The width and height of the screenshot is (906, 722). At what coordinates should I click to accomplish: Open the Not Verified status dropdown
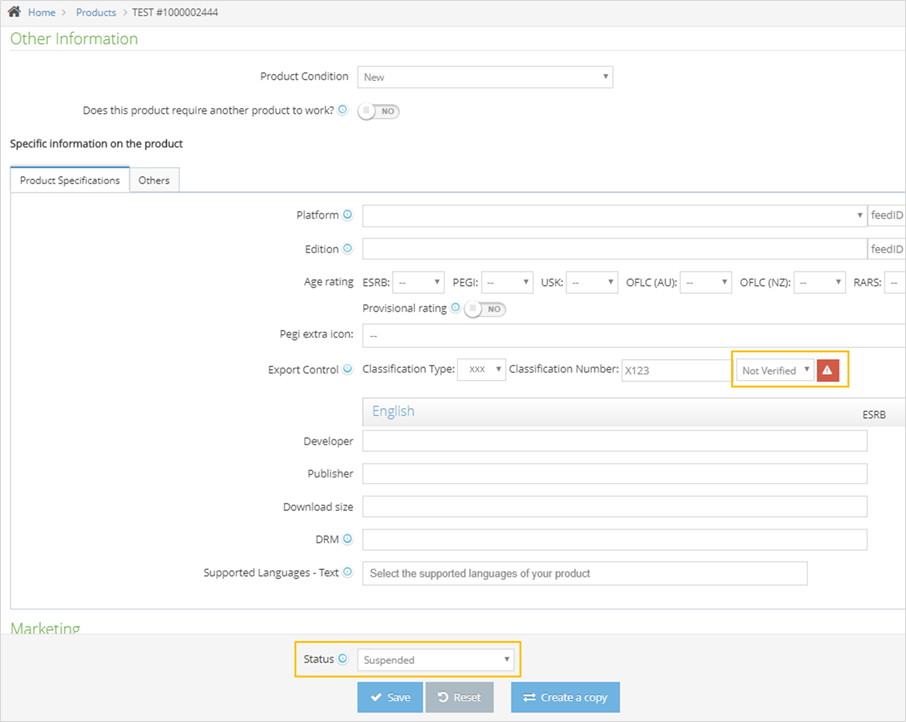(776, 370)
